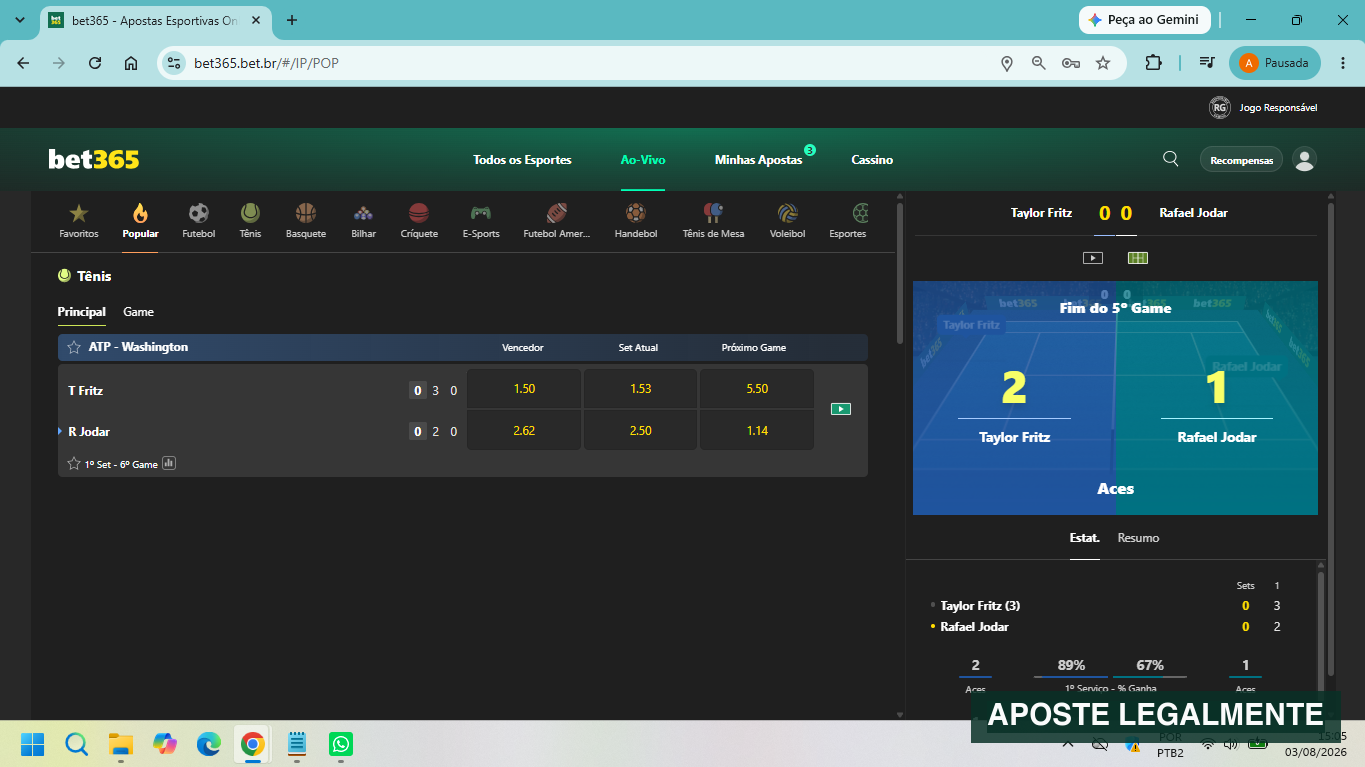Bet on T Fritz Vencedor odds 1.50
1365x767 pixels.
[524, 389]
